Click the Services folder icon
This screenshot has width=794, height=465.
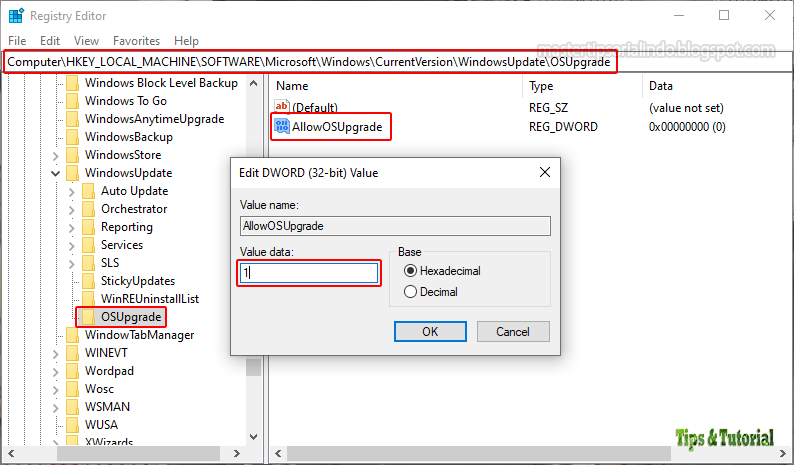[x=89, y=245]
